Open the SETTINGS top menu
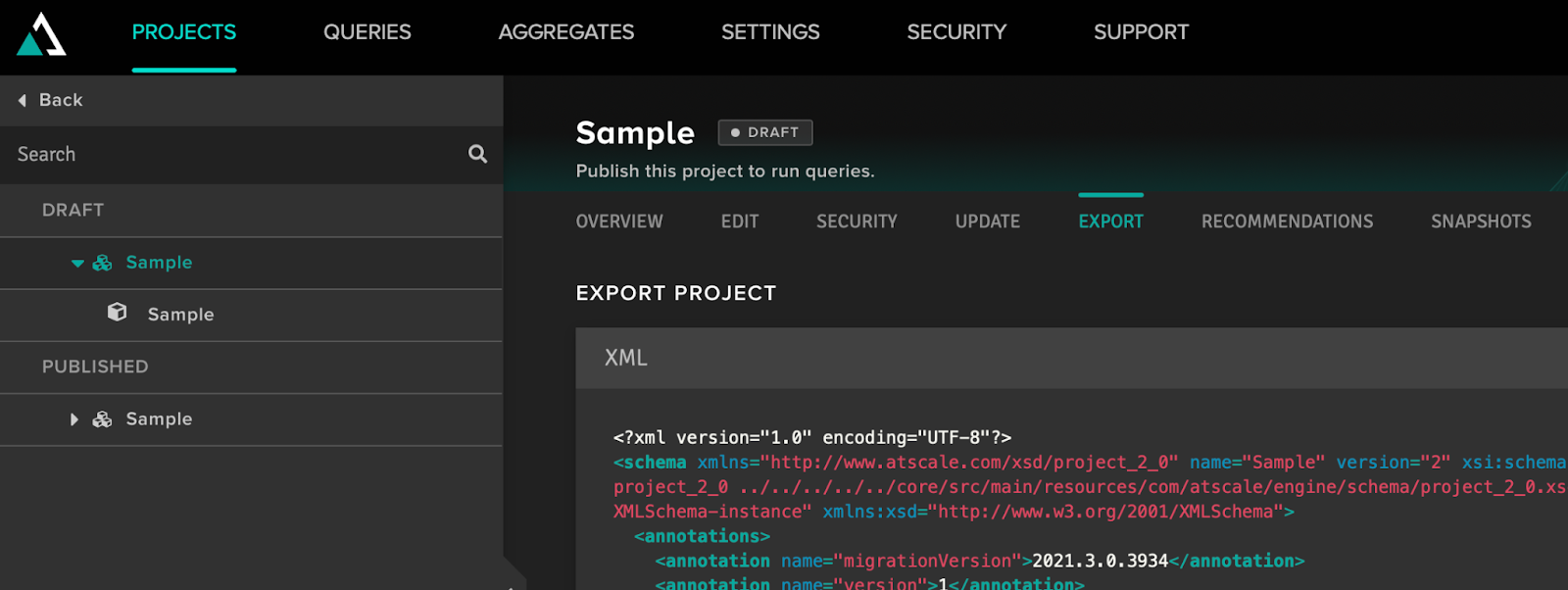 click(770, 32)
